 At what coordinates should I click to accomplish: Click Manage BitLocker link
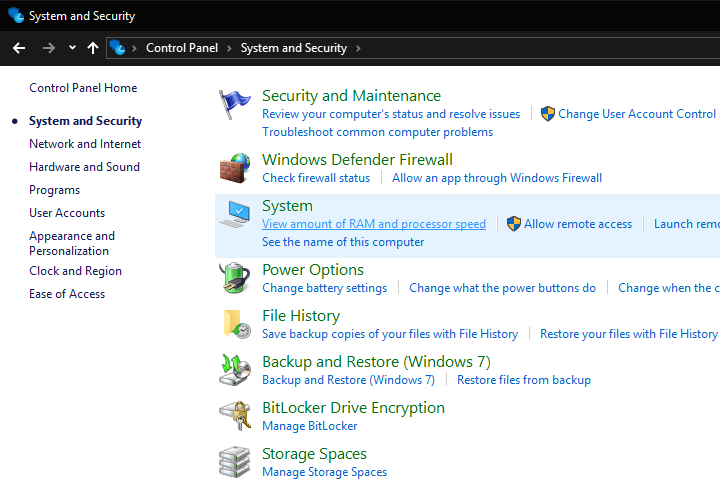tap(309, 426)
